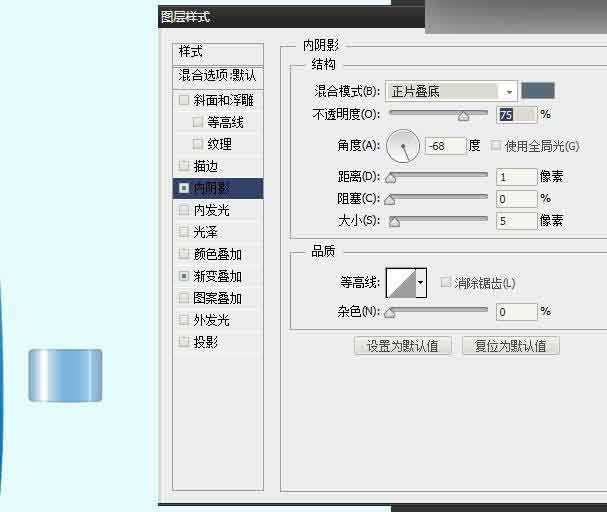Click the angle field showing -68
Viewport: 607px width, 512px height.
(x=445, y=146)
